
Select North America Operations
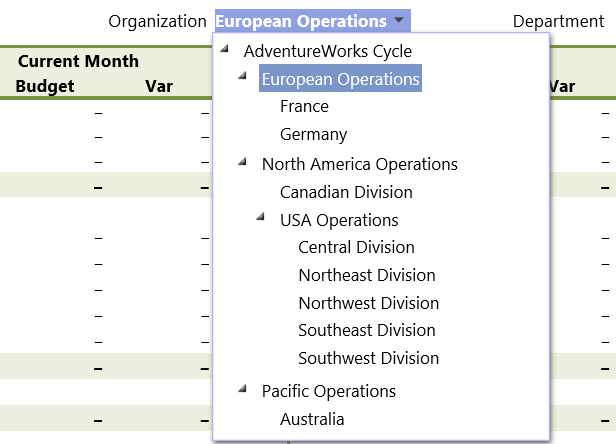click(x=359, y=164)
